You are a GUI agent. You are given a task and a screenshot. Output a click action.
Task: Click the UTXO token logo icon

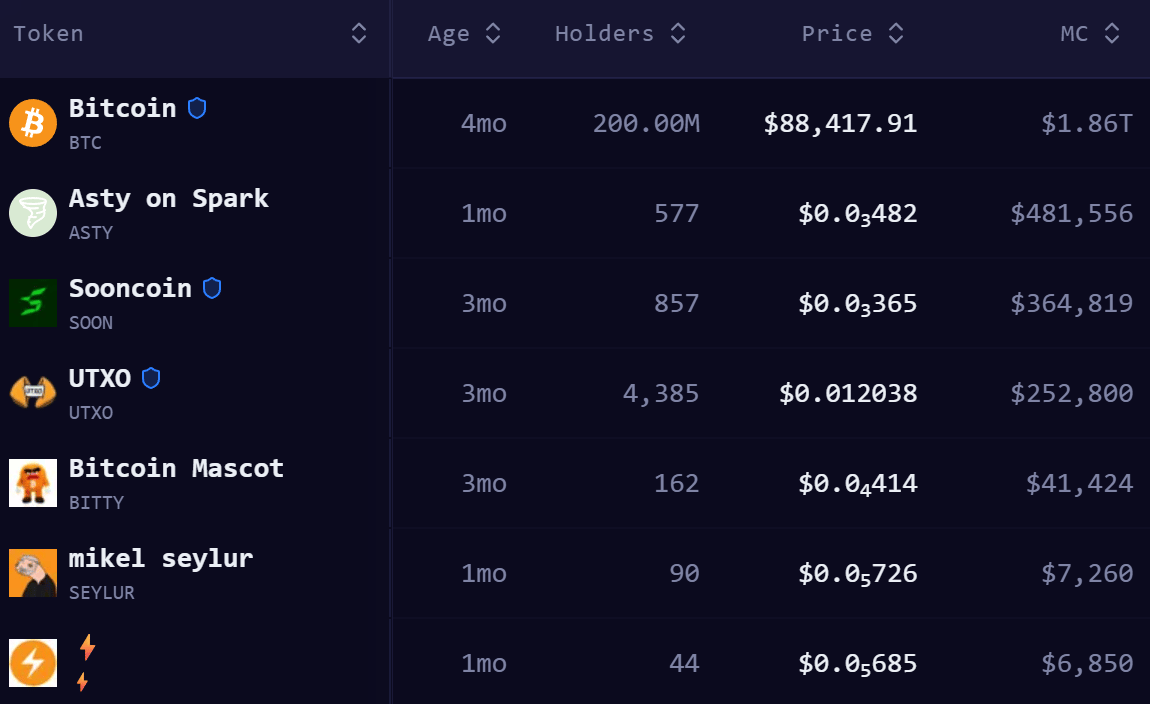(33, 392)
